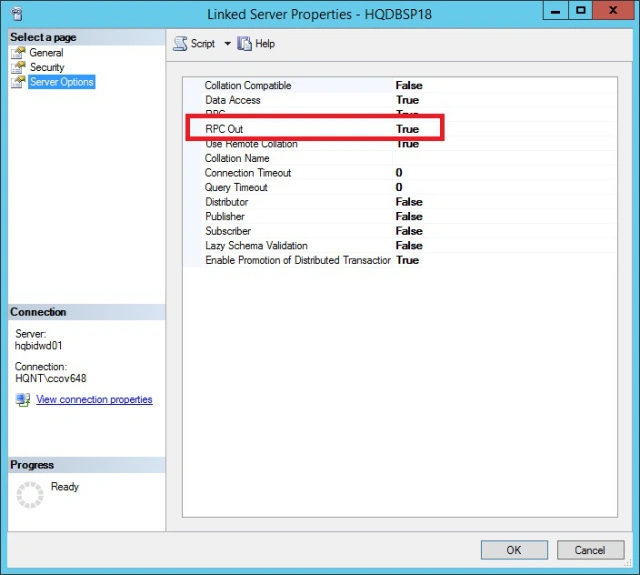640x575 pixels.
Task: Minimize the Linked Server Properties window
Action: pyautogui.click(x=556, y=10)
